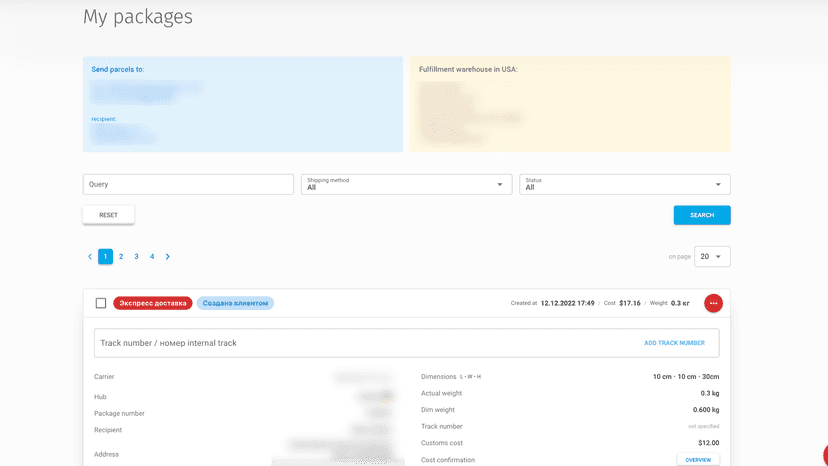Image resolution: width=828 pixels, height=466 pixels.
Task: Click the blue Создана клиентом status tag
Action: (x=235, y=303)
